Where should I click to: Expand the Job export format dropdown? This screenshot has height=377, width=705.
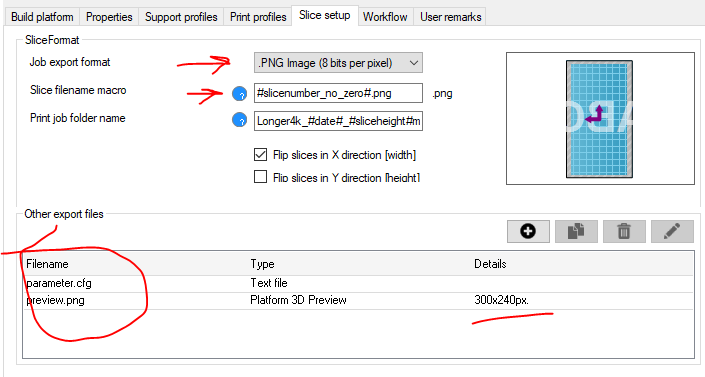pyautogui.click(x=338, y=63)
